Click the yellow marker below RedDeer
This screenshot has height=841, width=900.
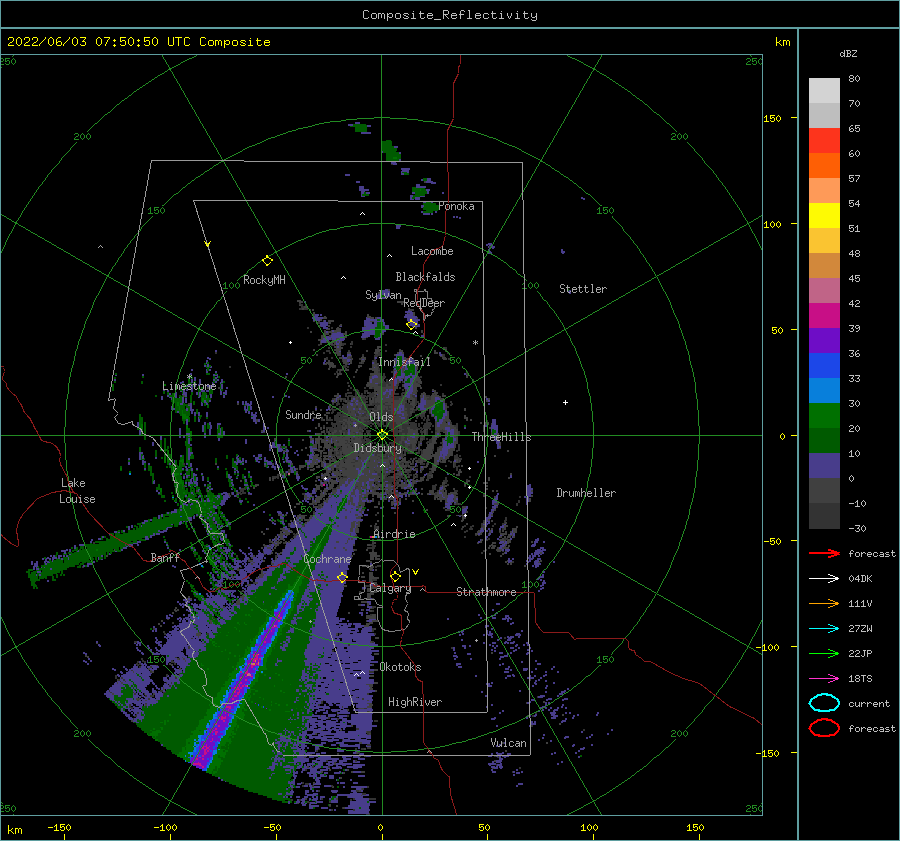412,324
